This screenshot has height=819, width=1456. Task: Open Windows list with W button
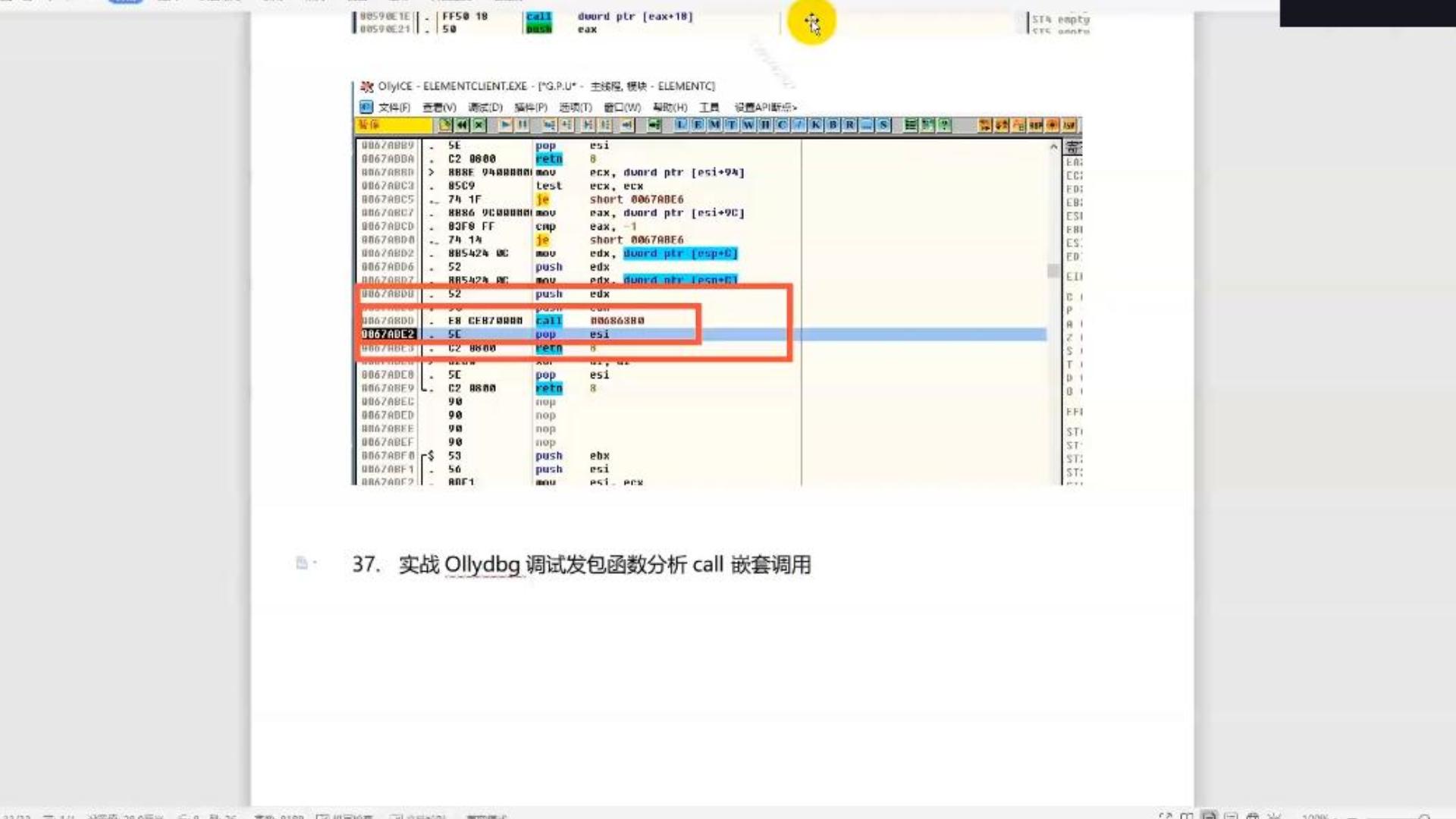(x=748, y=125)
